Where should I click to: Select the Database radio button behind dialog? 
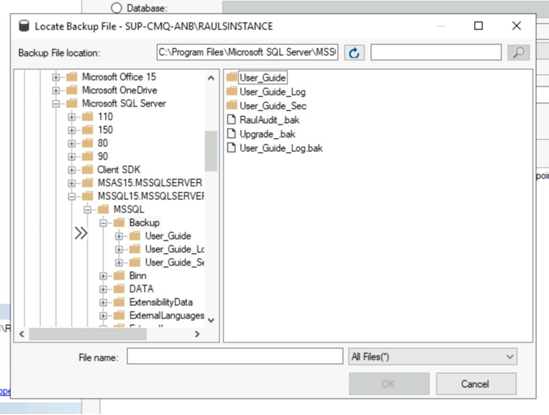[x=116, y=8]
